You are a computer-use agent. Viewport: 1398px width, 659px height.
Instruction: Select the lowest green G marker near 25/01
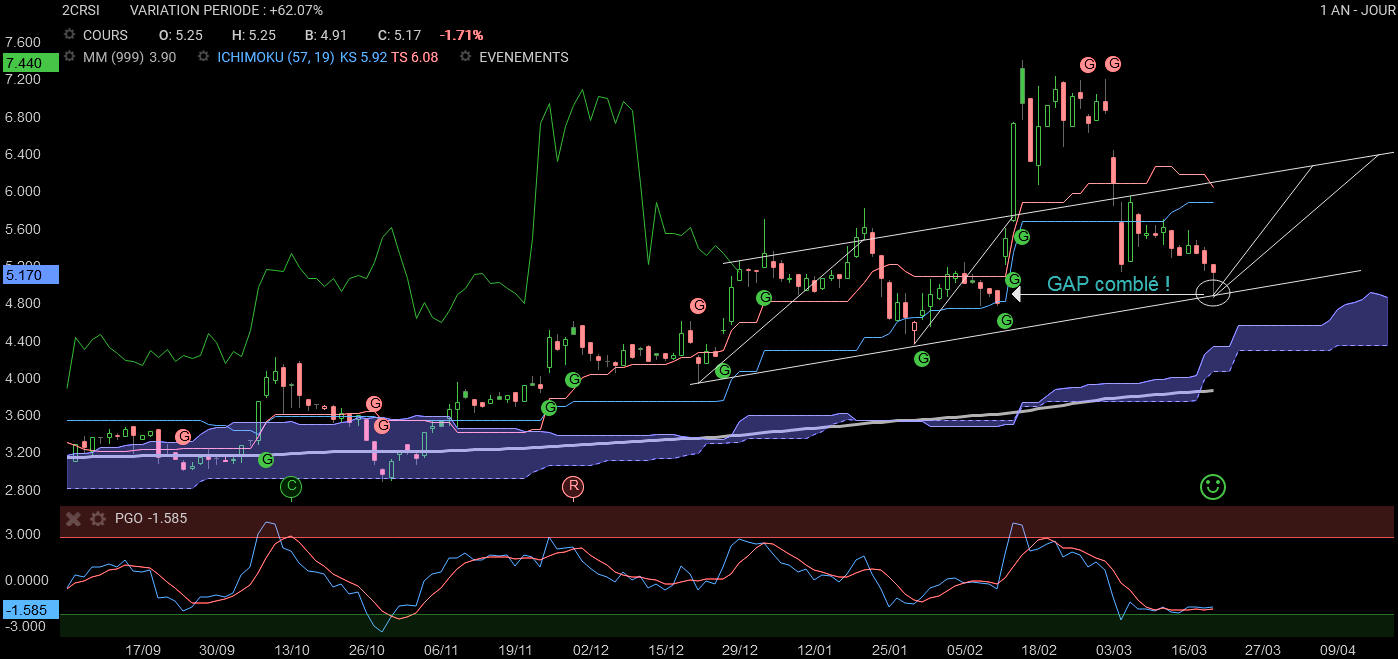point(923,358)
